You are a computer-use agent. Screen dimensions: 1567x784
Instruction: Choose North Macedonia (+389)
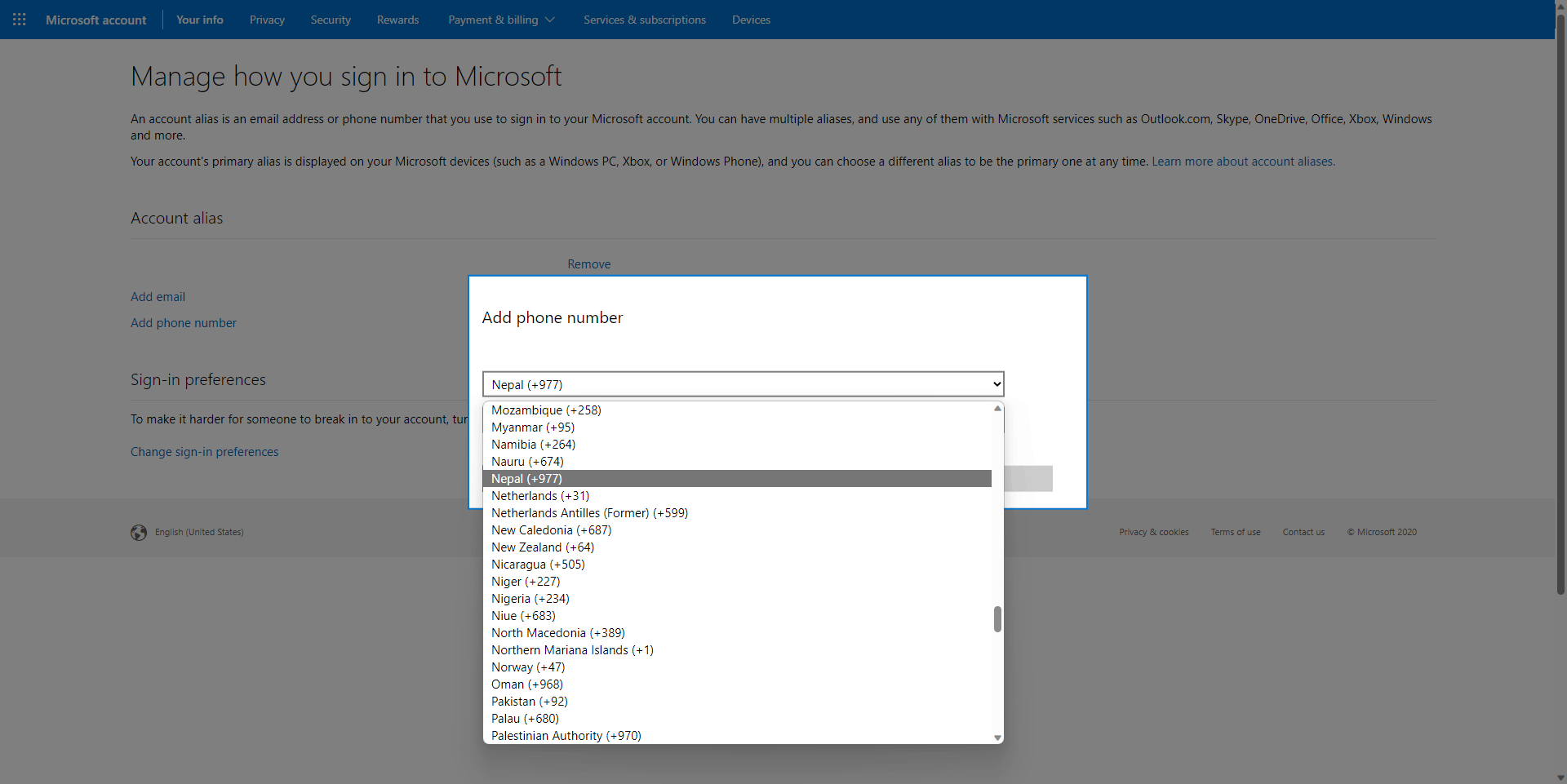[737, 633]
